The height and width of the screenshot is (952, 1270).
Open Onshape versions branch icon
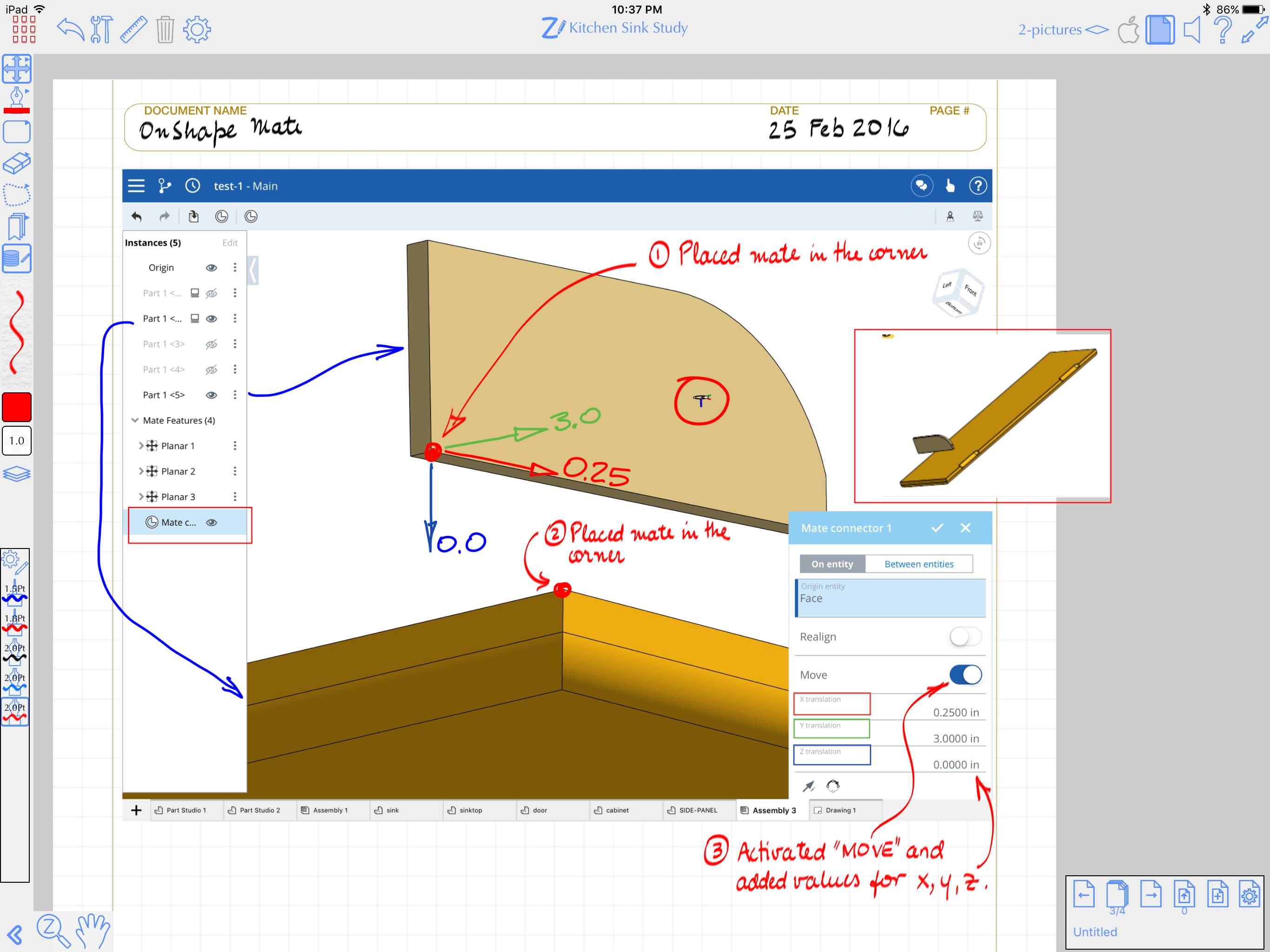[165, 185]
